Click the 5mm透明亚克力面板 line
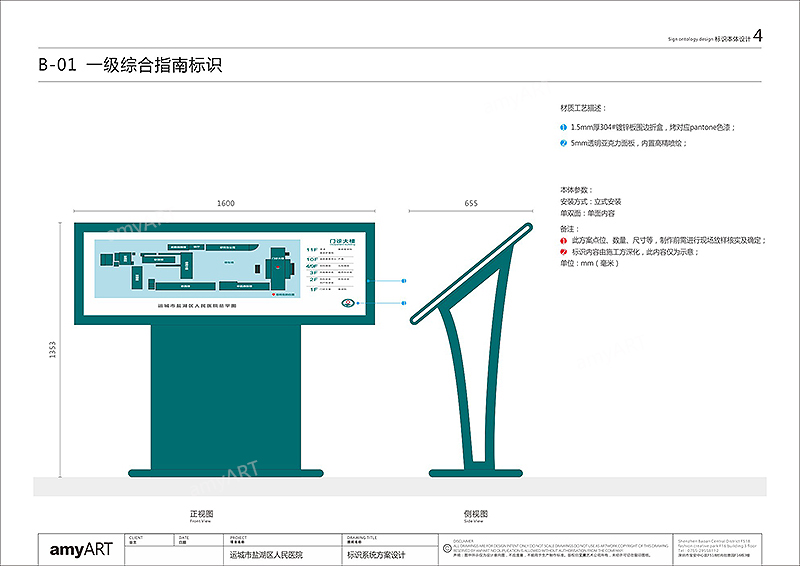 (x=629, y=143)
